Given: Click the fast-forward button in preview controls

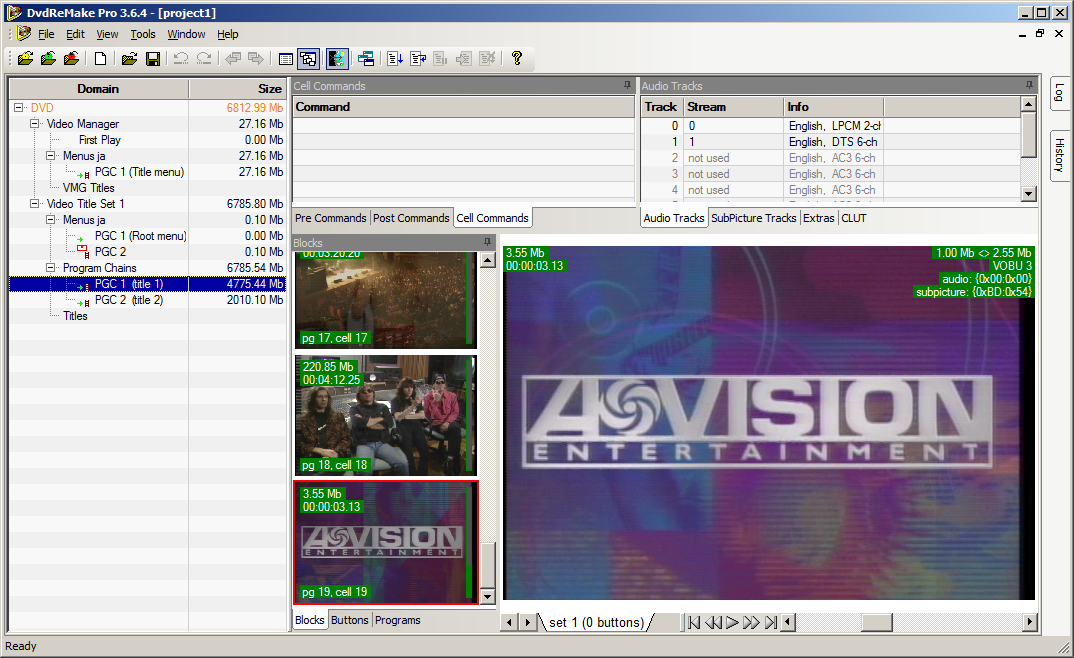Looking at the screenshot, I should pyautogui.click(x=751, y=622).
